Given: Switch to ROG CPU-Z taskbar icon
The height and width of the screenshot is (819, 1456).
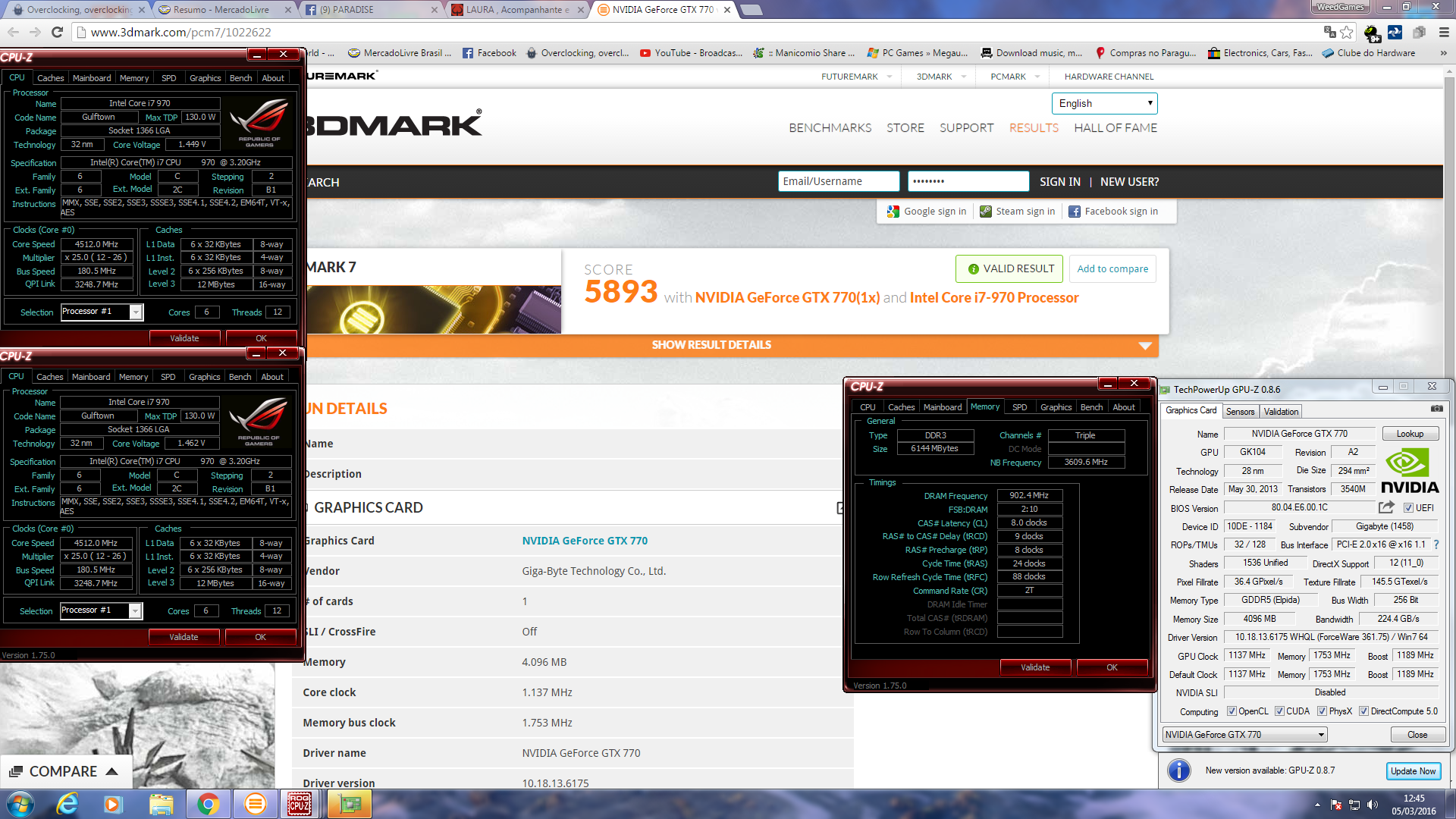Looking at the screenshot, I should click(300, 804).
